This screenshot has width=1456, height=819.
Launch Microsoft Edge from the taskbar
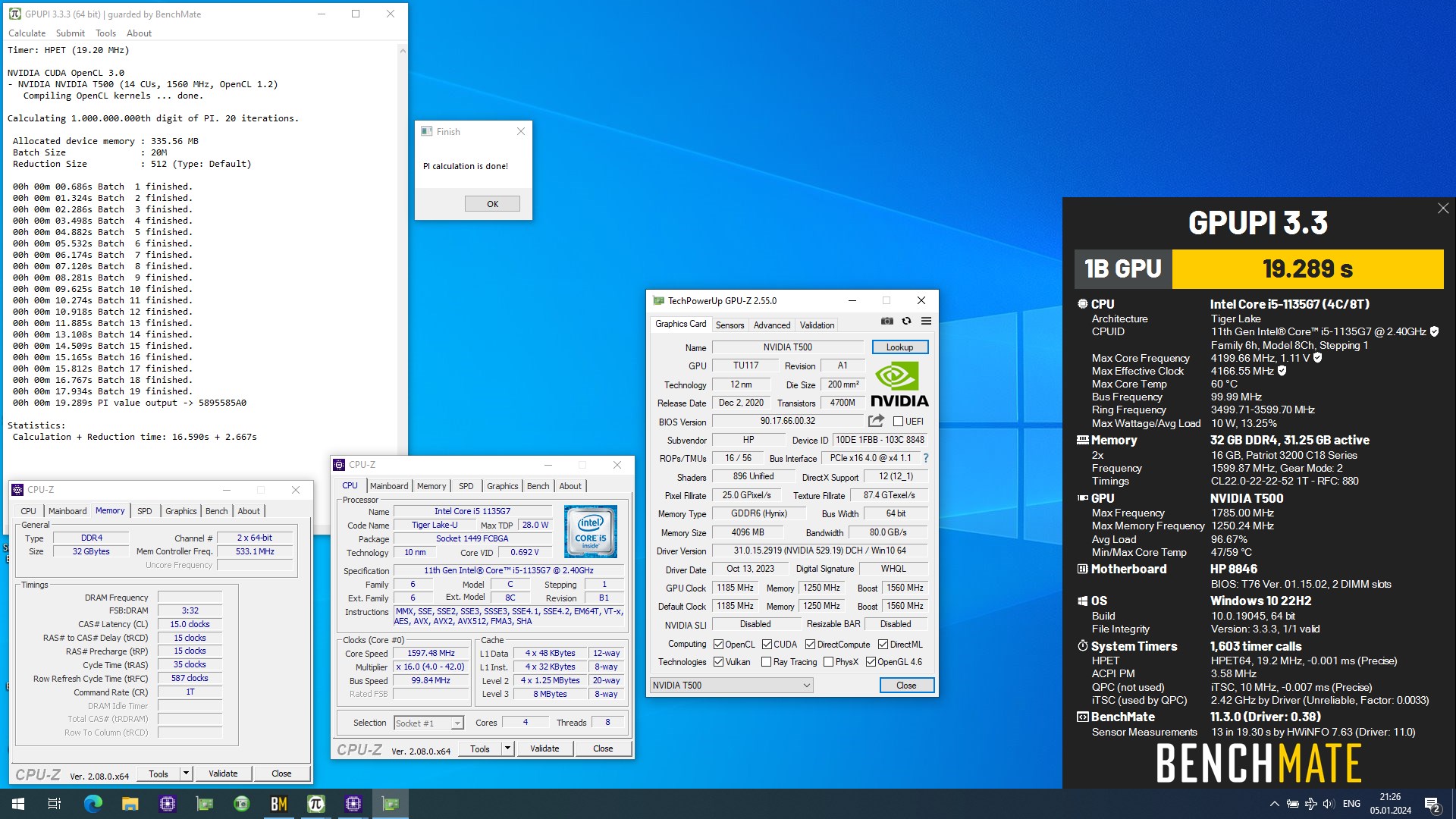point(93,804)
